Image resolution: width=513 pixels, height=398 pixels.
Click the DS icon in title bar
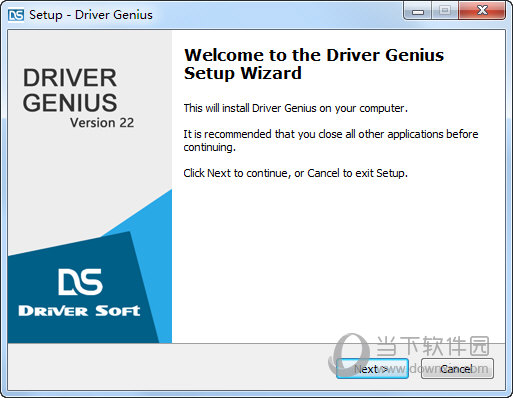point(16,15)
